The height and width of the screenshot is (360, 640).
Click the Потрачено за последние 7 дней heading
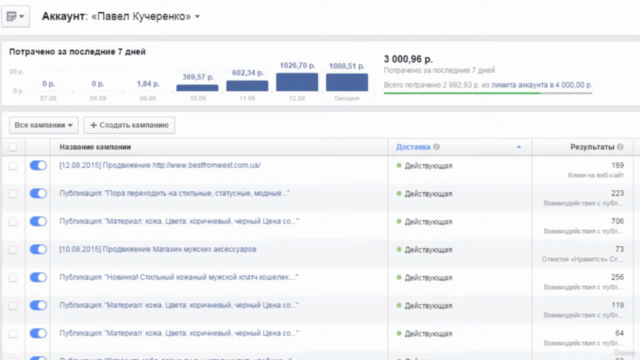[x=77, y=52]
